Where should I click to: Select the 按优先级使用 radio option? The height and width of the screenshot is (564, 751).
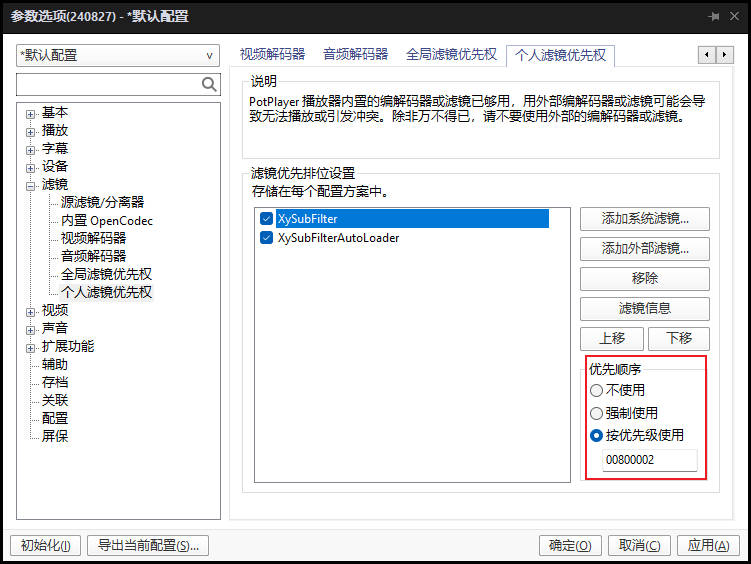596,436
